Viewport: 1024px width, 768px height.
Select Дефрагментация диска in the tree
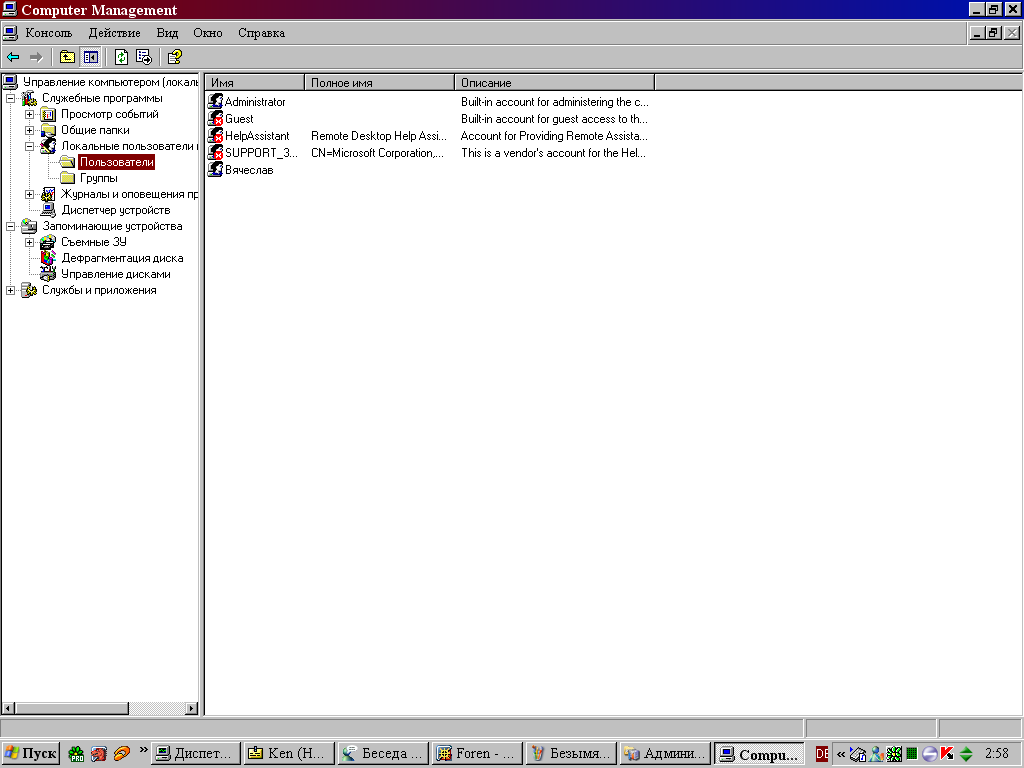tap(122, 258)
